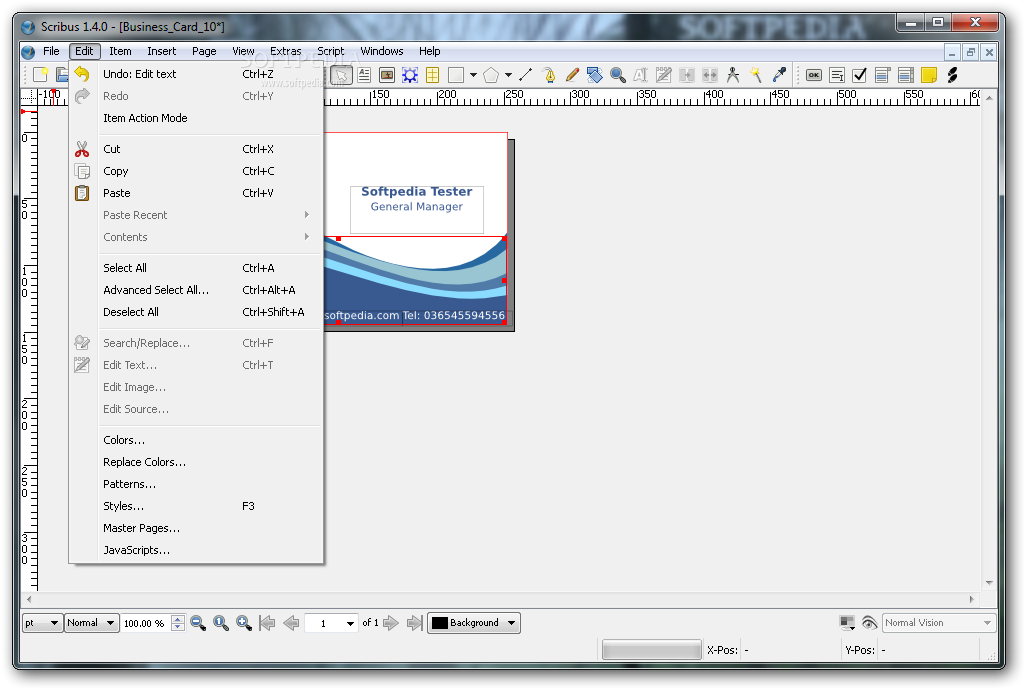Viewport: 1026px width, 690px height.
Task: Click the 100.00 % zoom field
Action: point(145,623)
